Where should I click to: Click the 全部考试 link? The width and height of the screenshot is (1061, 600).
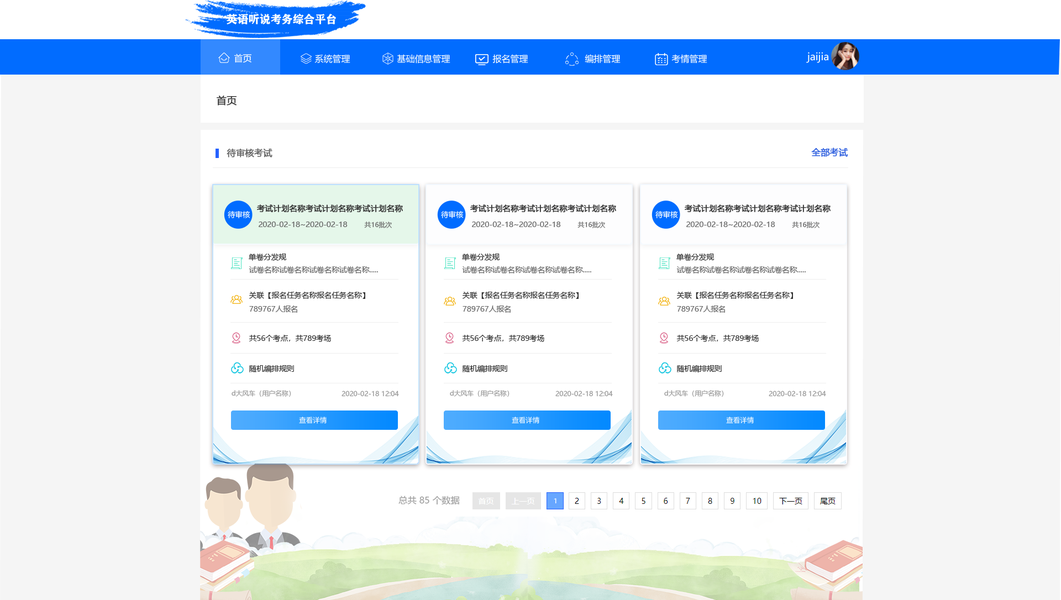(830, 152)
